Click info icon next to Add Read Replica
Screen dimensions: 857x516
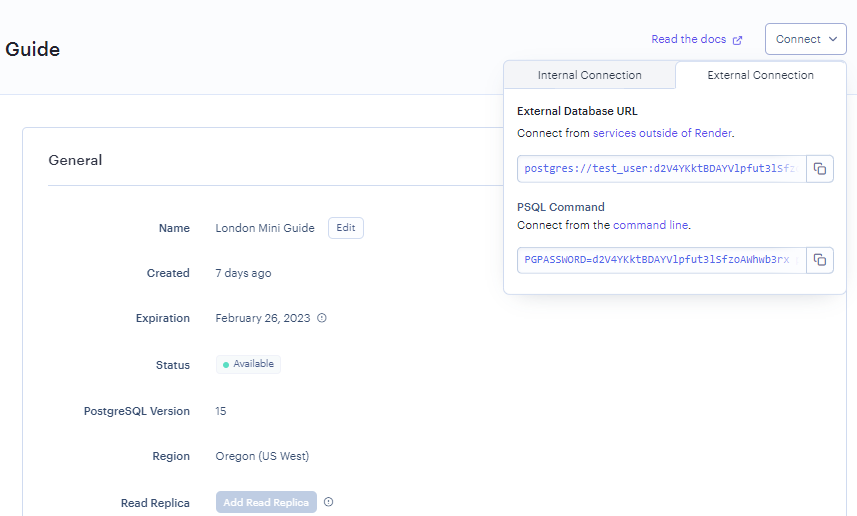328,502
